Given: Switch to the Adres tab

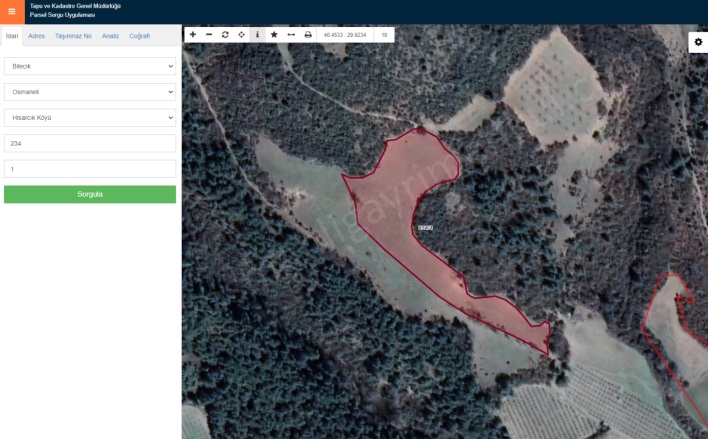Looking at the screenshot, I should coord(36,36).
